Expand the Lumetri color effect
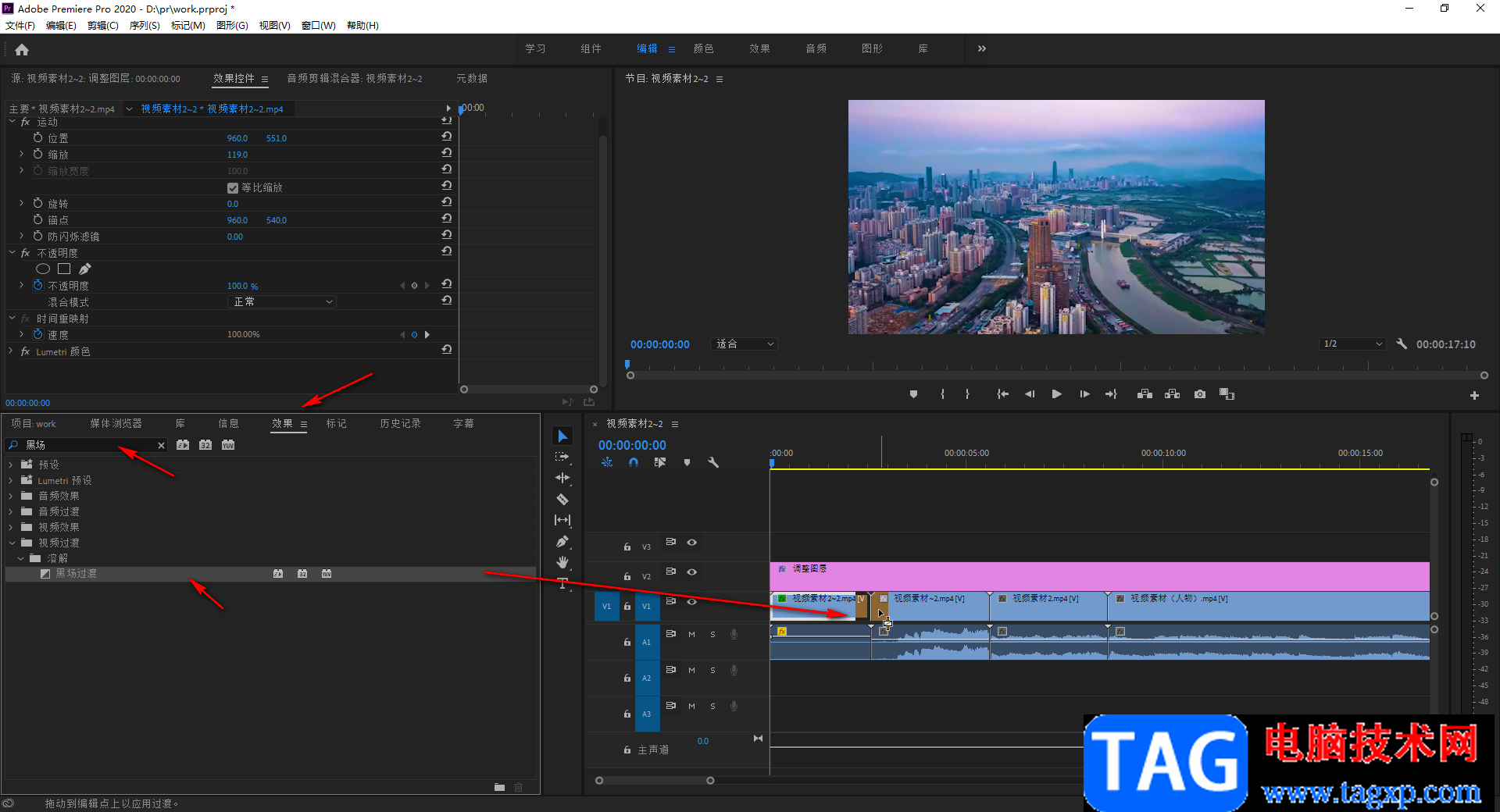 [x=12, y=351]
